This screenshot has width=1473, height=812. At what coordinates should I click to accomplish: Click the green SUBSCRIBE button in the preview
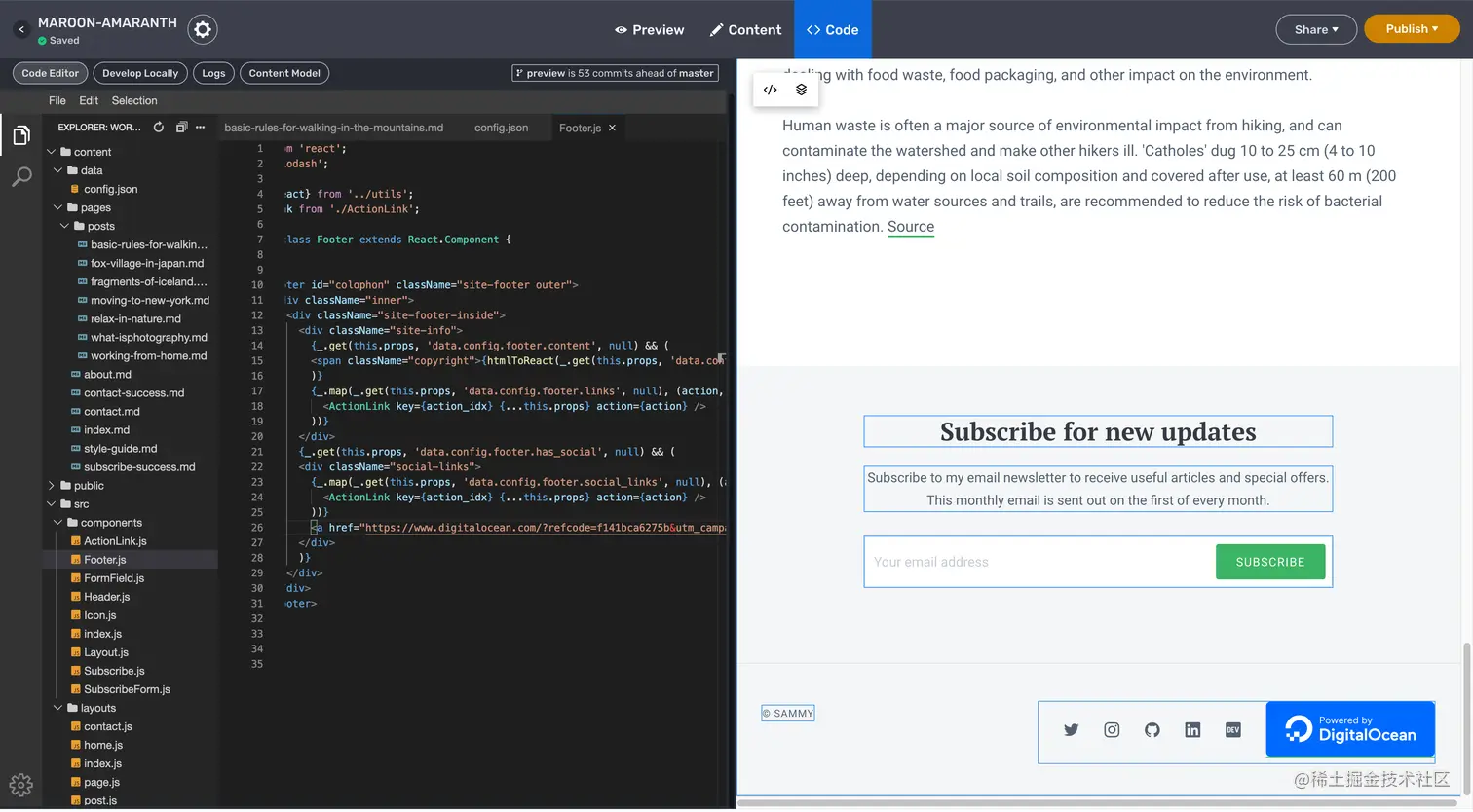tap(1269, 562)
